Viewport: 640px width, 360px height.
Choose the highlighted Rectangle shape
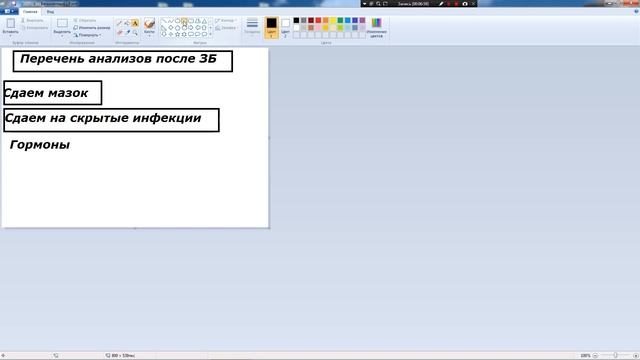184,21
